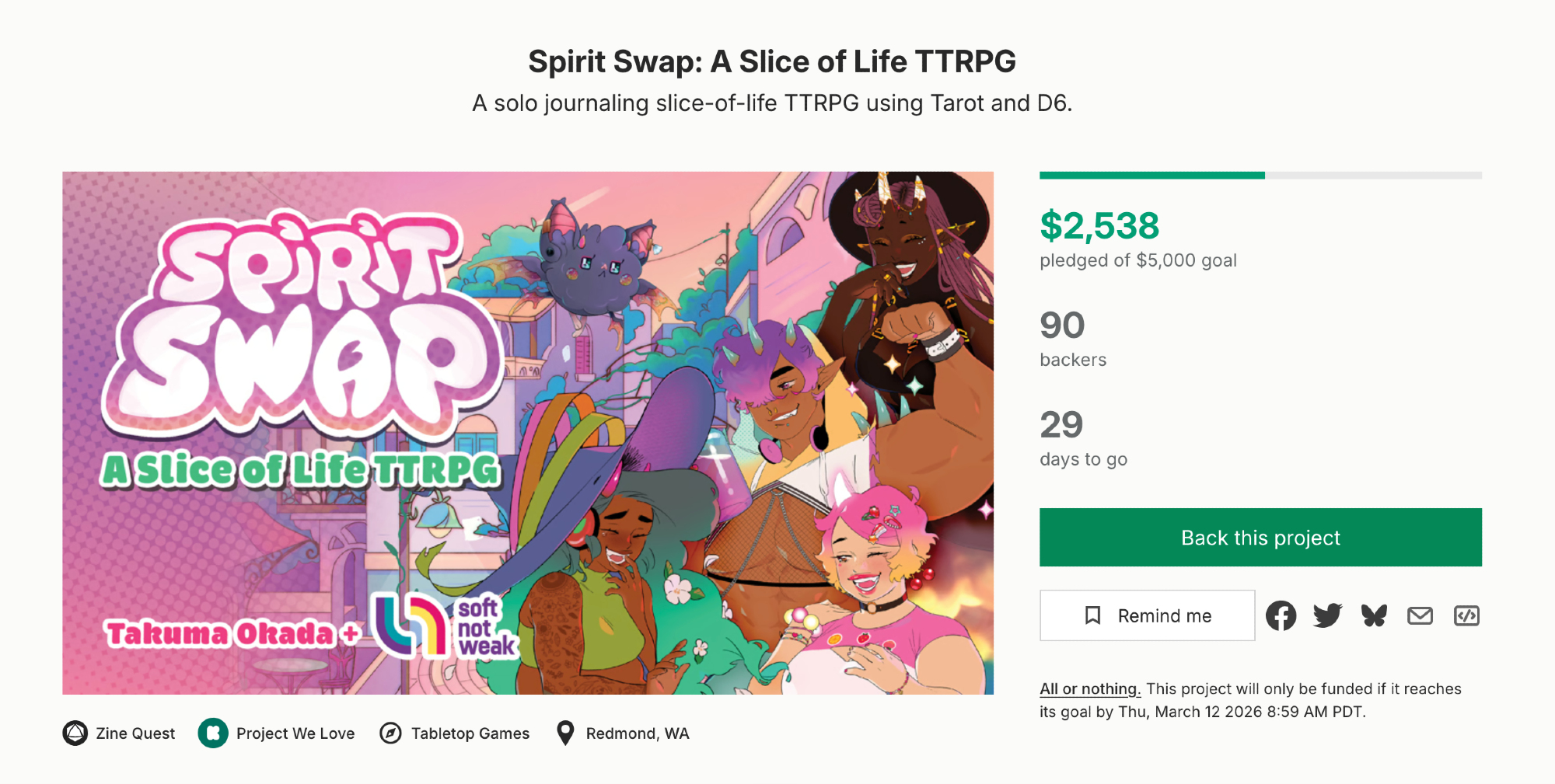
Task: Share project on Facebook
Action: coord(1281,616)
